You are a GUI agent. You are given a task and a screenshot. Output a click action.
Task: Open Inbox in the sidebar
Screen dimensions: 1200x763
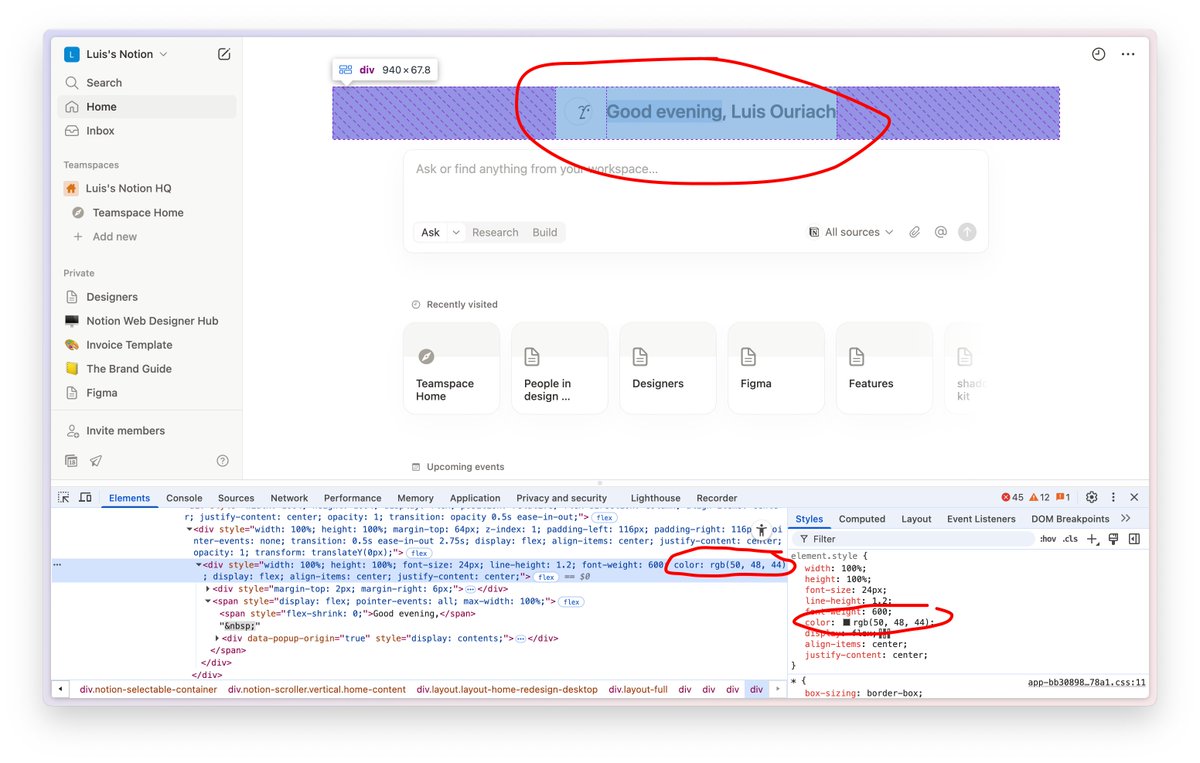(x=148, y=131)
